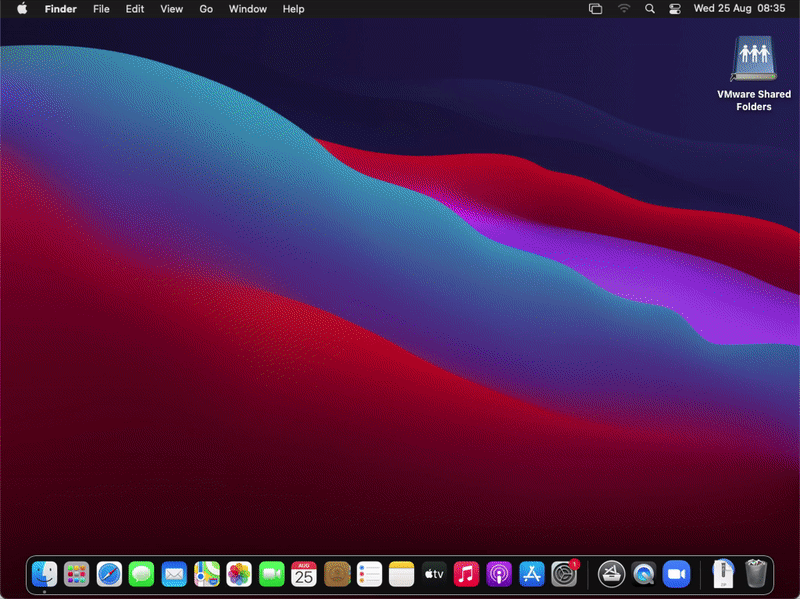This screenshot has height=599, width=800.
Task: Open the App Store
Action: pos(531,574)
